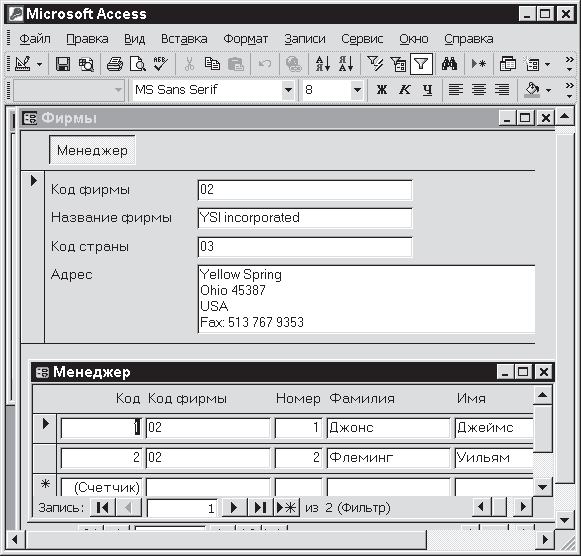Expand the MS Sans Serif font dropdown

288,90
